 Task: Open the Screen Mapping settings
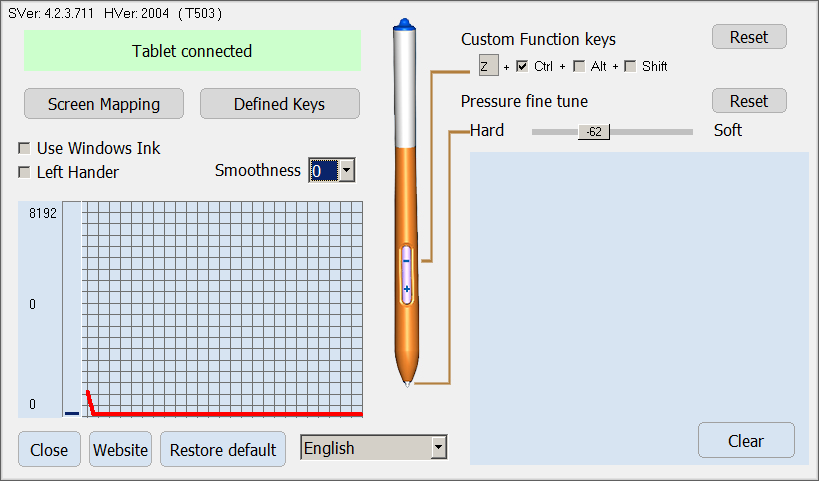(103, 104)
